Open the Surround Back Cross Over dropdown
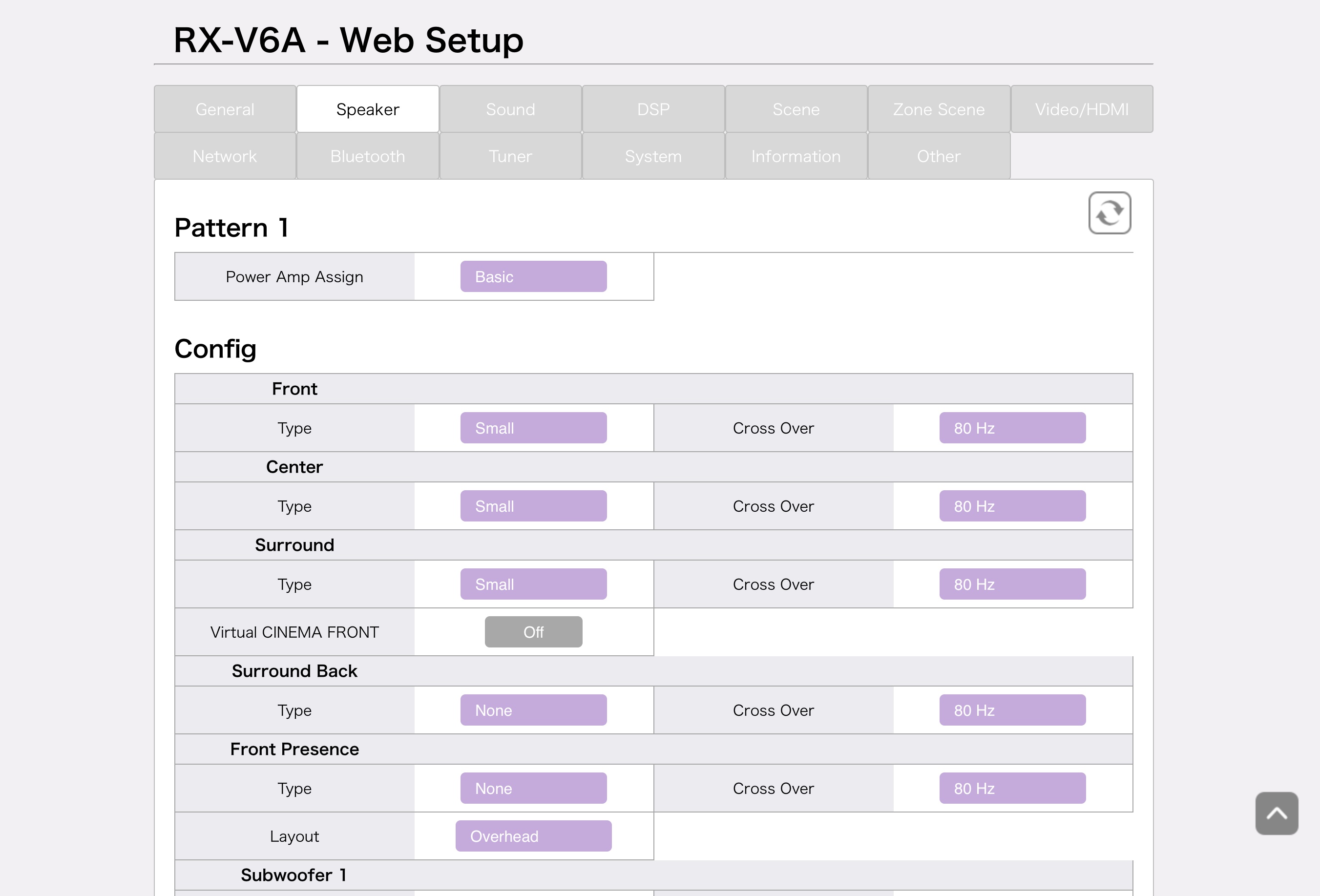The image size is (1320, 896). [x=1012, y=710]
